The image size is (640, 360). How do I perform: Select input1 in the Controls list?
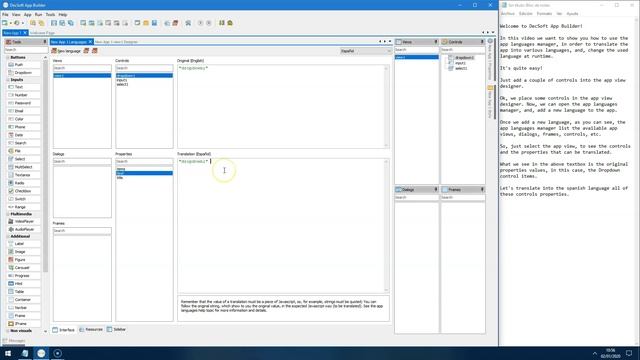[x=144, y=80]
